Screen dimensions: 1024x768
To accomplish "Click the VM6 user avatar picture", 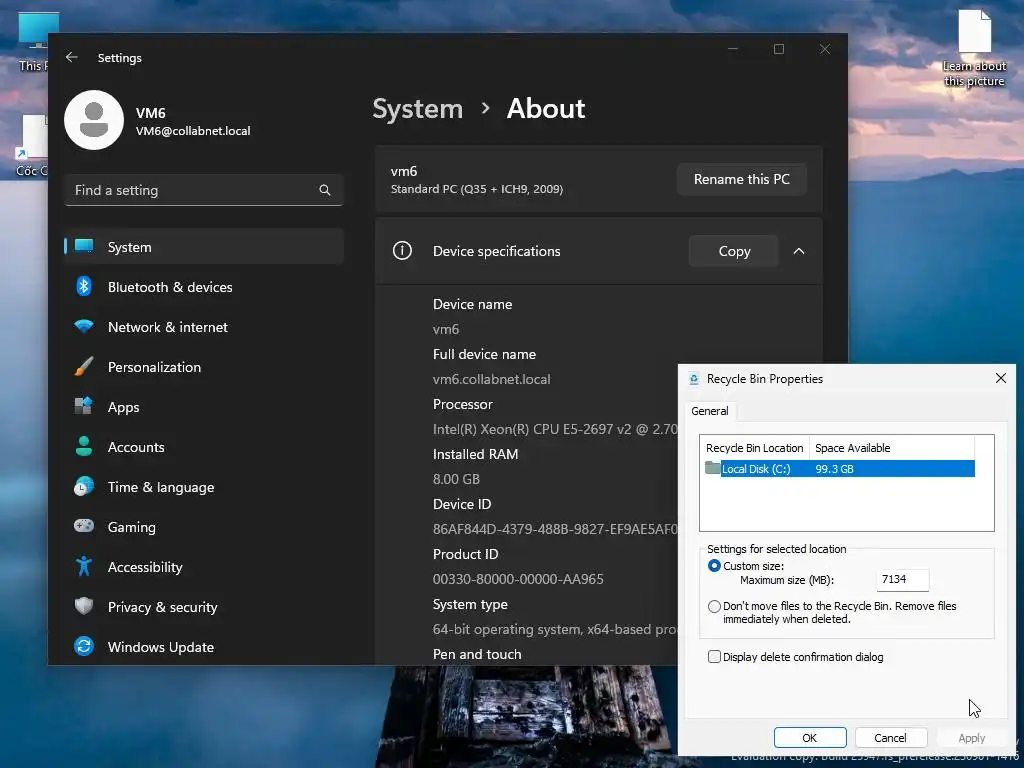I will tap(94, 120).
